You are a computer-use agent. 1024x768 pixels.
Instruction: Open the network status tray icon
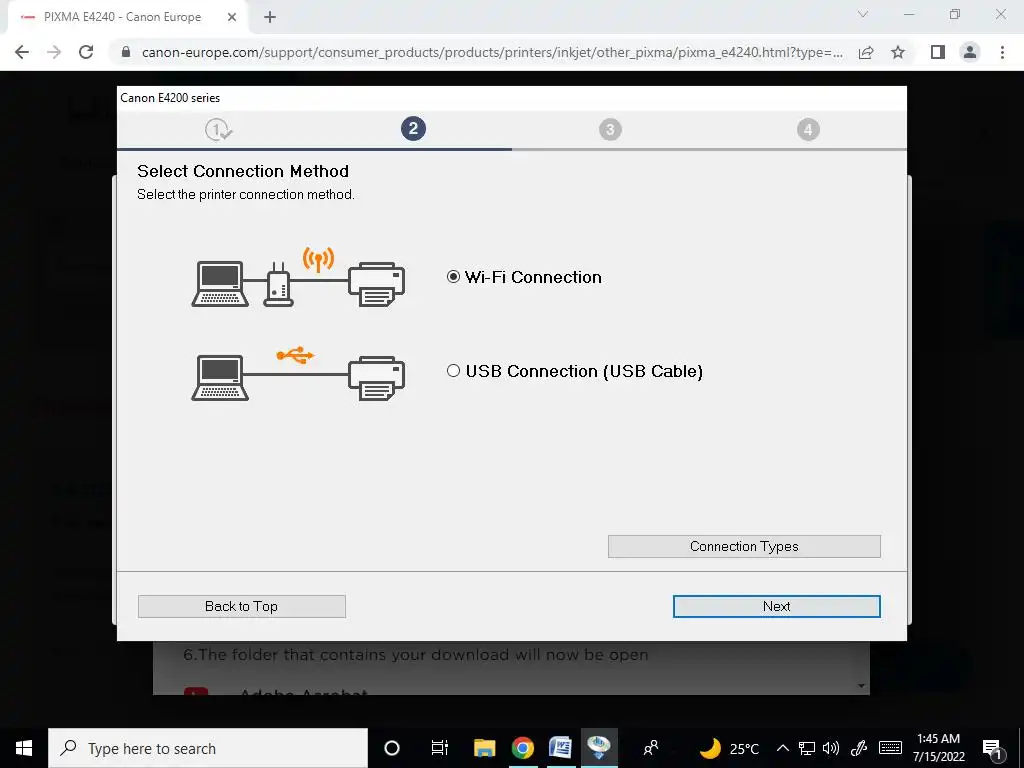tap(807, 748)
